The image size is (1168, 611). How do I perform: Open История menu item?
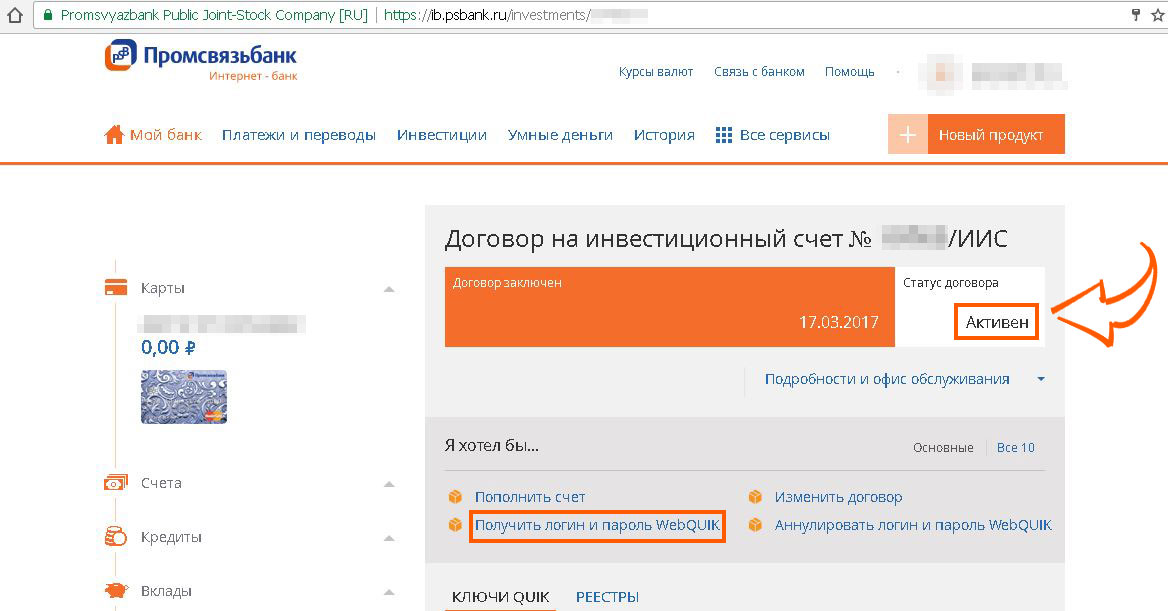click(x=664, y=135)
